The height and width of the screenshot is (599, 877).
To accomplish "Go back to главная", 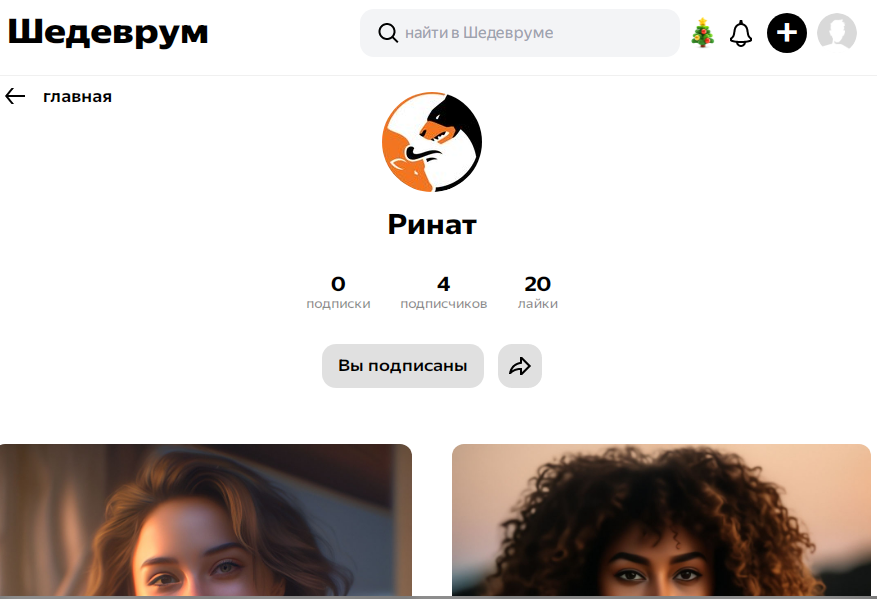I will (77, 97).
